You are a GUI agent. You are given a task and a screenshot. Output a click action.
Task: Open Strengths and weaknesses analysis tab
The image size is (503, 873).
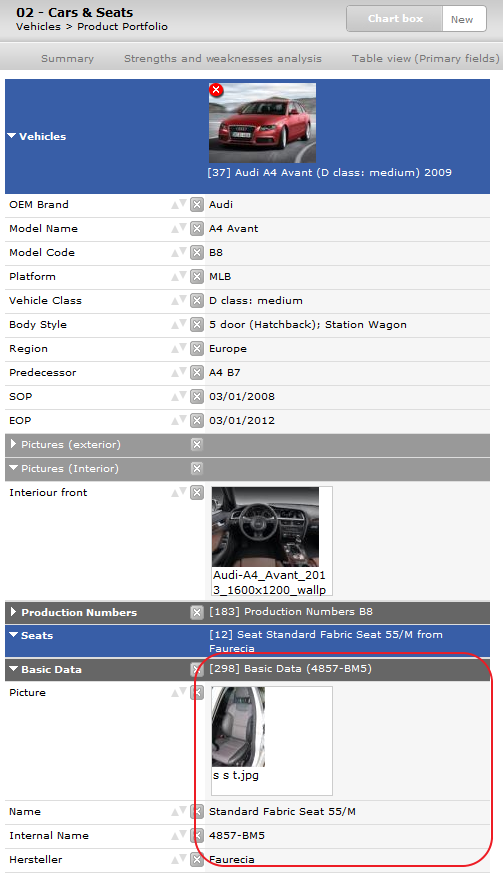(223, 58)
